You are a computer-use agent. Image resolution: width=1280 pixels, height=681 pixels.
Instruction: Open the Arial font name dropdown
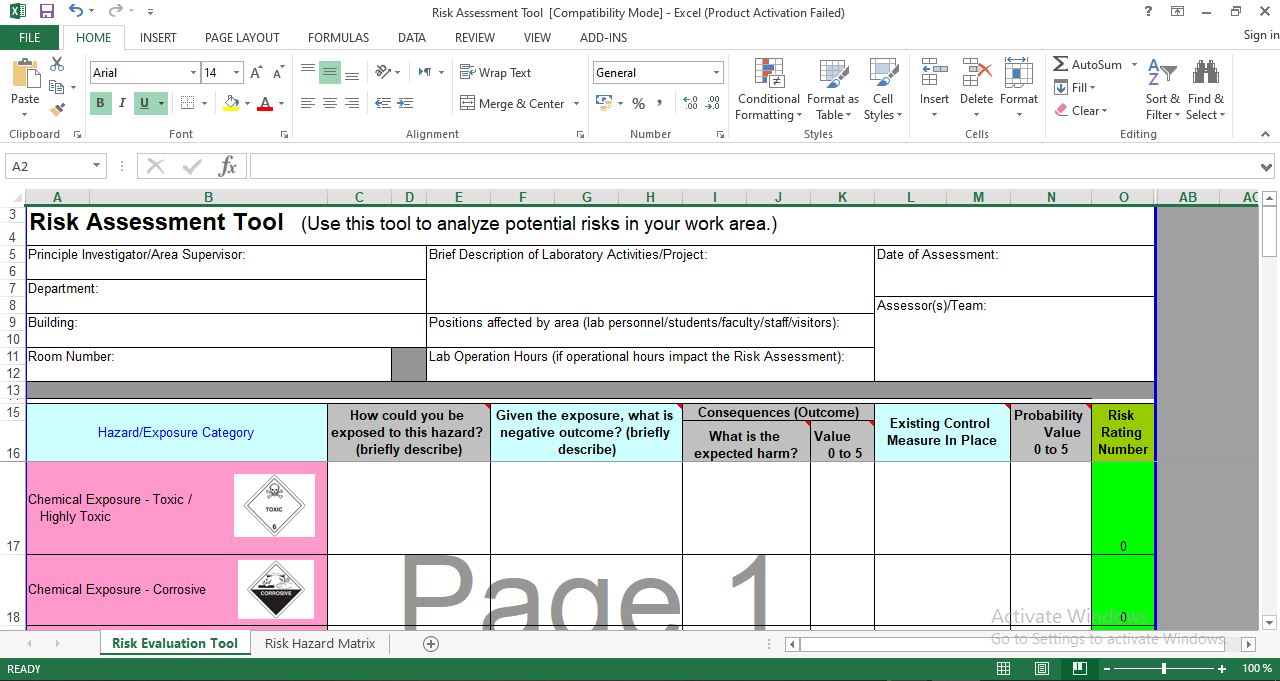(196, 72)
